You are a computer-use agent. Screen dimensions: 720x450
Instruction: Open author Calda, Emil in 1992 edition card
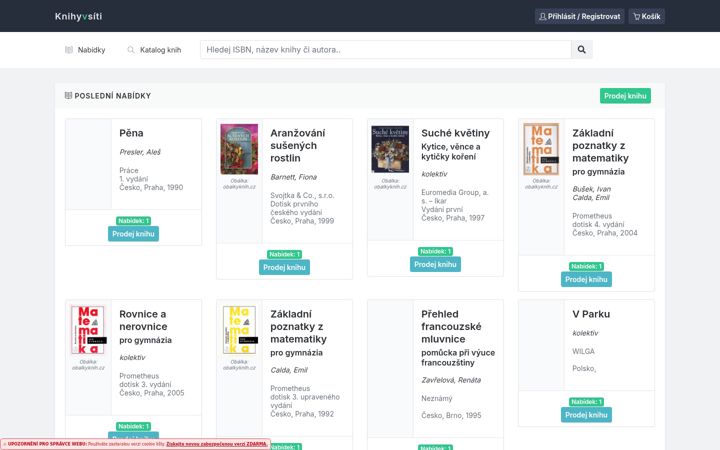(289, 370)
